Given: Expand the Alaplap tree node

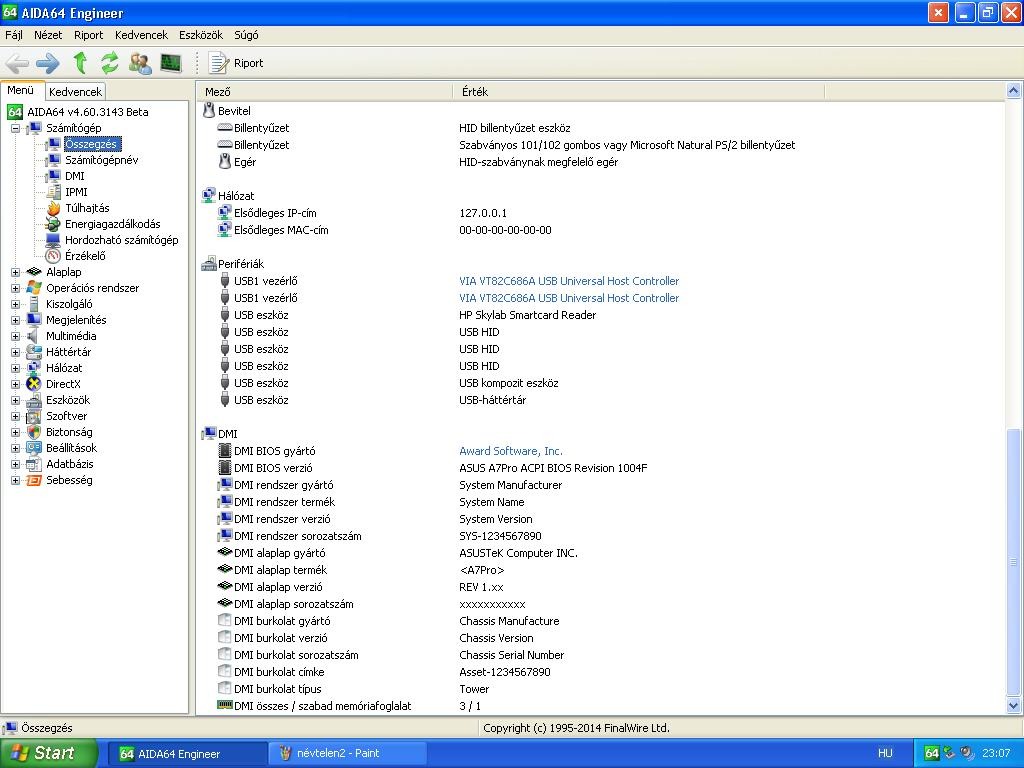Looking at the screenshot, I should pos(15,272).
